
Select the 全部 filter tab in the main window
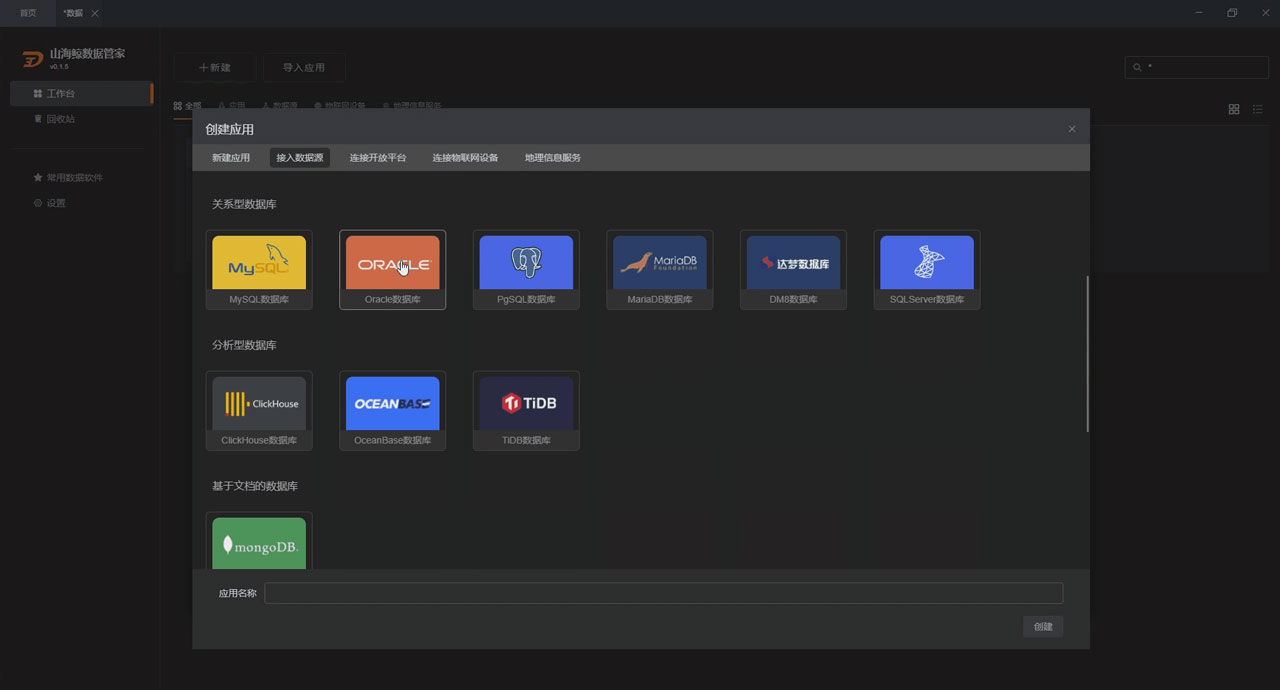[x=187, y=105]
